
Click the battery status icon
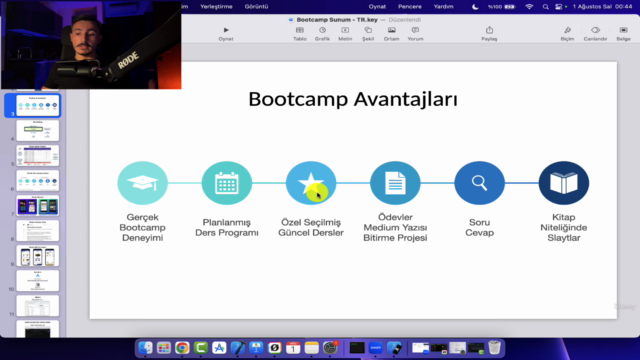tap(509, 7)
